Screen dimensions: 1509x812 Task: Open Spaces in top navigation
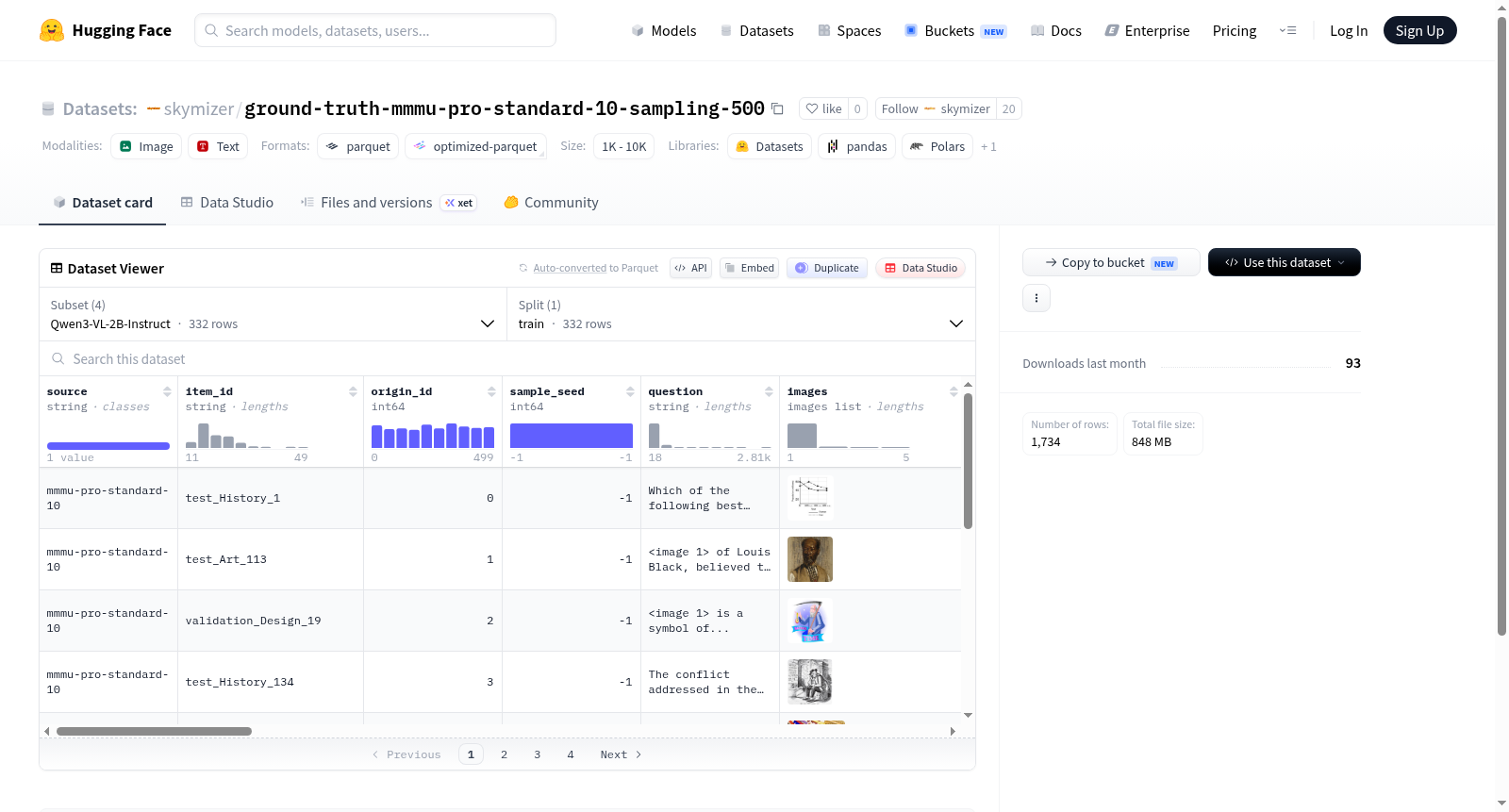click(x=849, y=30)
